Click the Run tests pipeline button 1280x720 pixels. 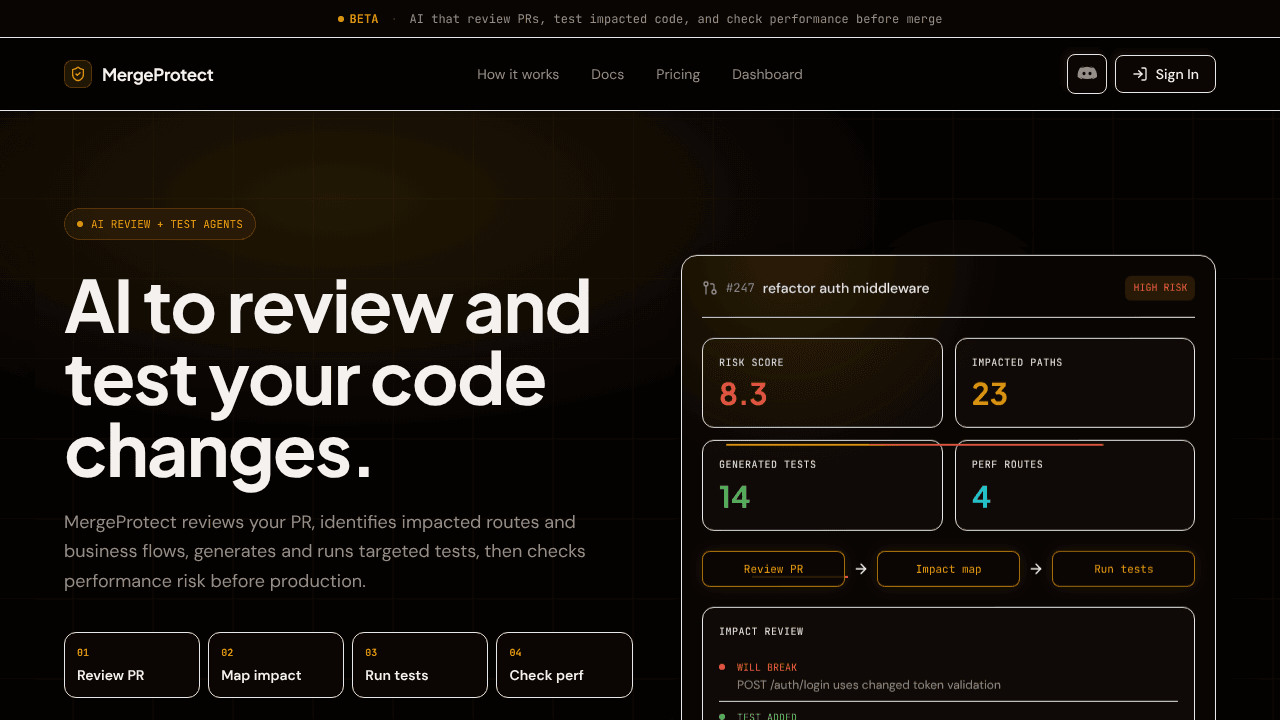pos(1123,569)
